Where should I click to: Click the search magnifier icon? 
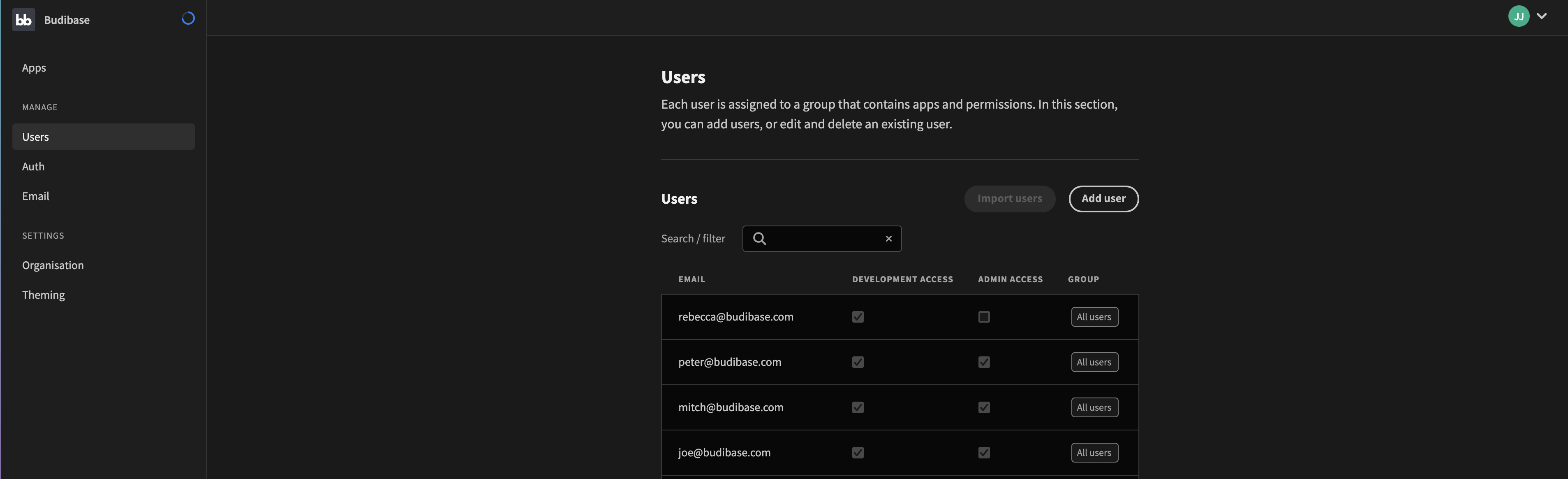(759, 238)
